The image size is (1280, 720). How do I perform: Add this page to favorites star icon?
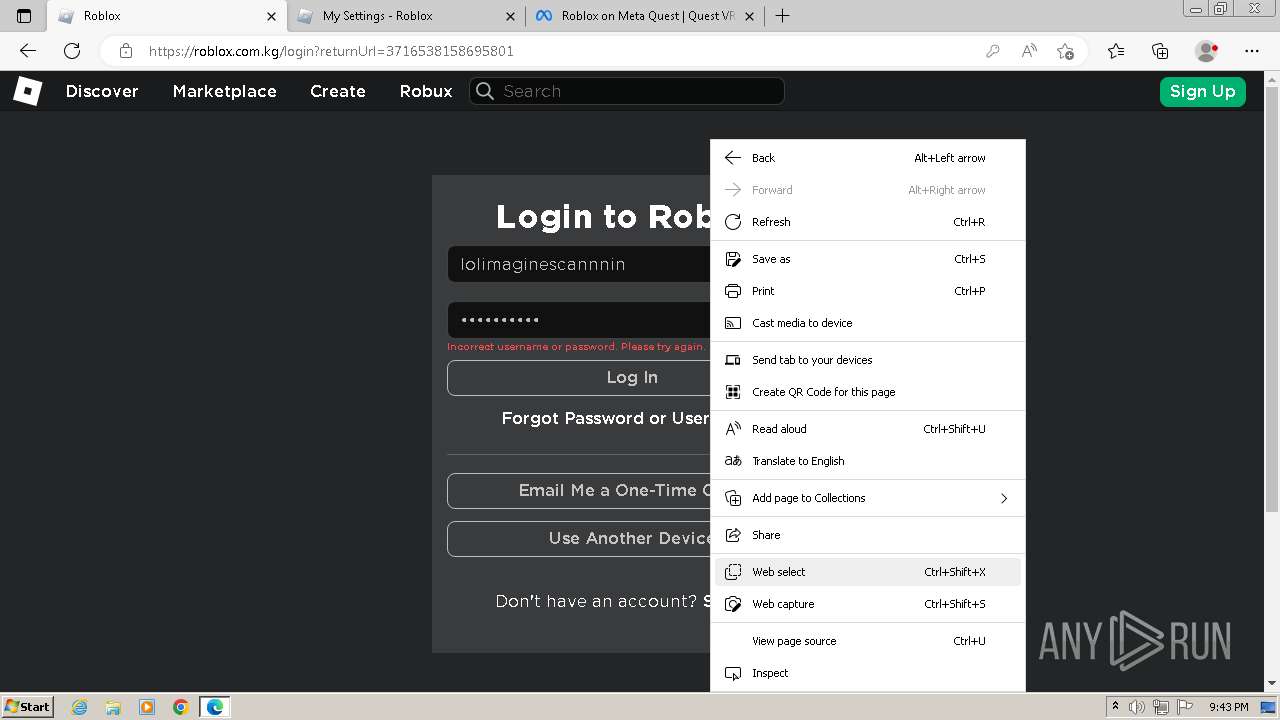click(x=1065, y=51)
